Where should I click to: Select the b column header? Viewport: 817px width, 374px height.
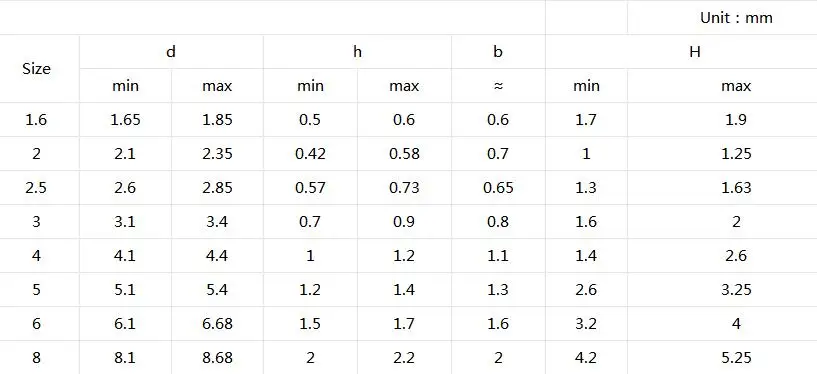[x=498, y=52]
